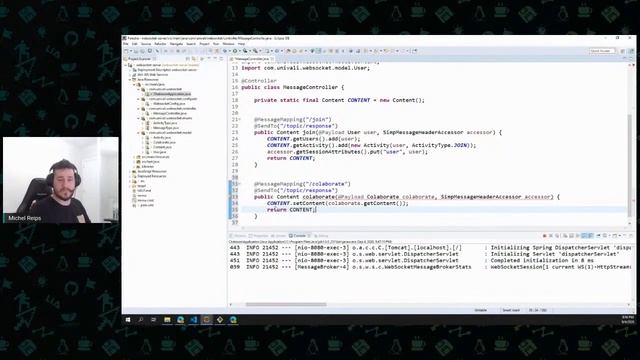Click the Michel Reips webcam thumbnail
Image resolution: width=640 pixels, height=360 pixels.
click(x=61, y=180)
